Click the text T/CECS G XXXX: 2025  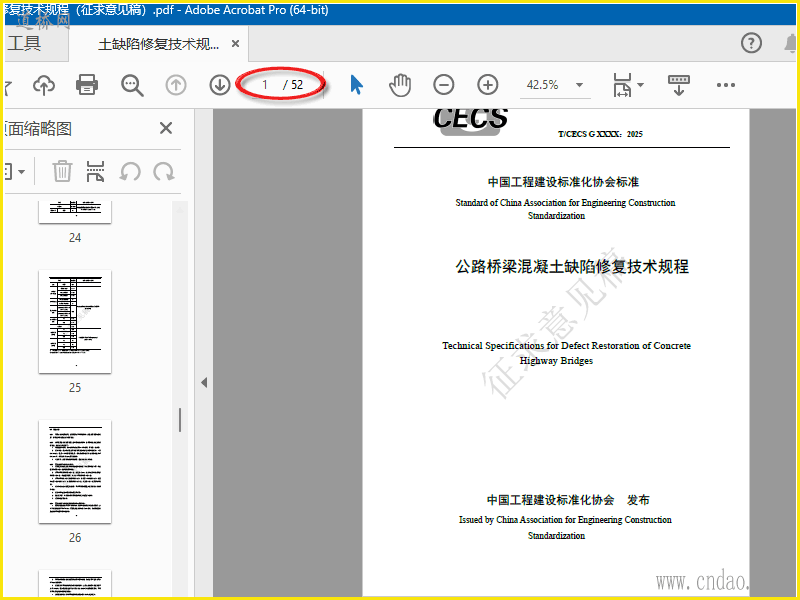click(x=600, y=134)
